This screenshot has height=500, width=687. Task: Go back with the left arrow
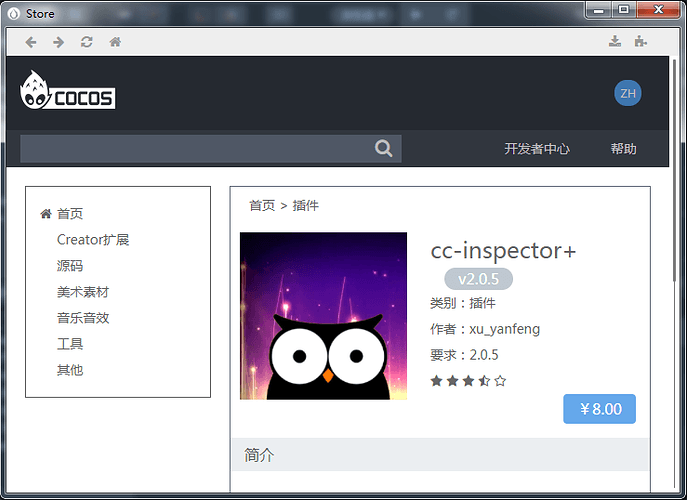pyautogui.click(x=31, y=42)
